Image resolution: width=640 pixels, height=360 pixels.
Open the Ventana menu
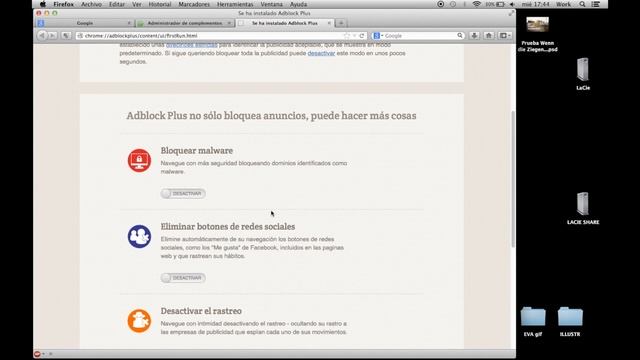point(271,4)
